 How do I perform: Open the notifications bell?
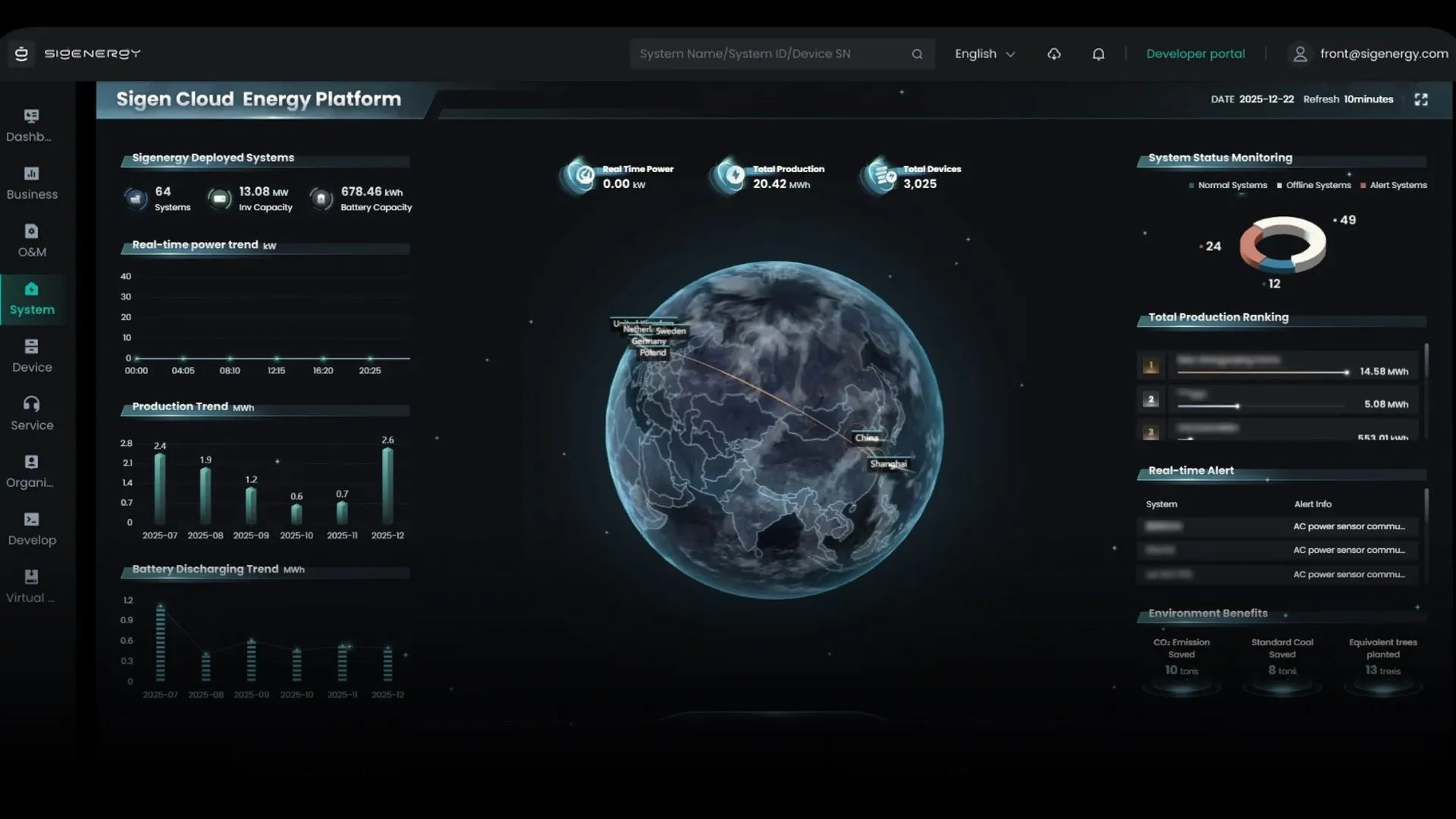(x=1098, y=54)
